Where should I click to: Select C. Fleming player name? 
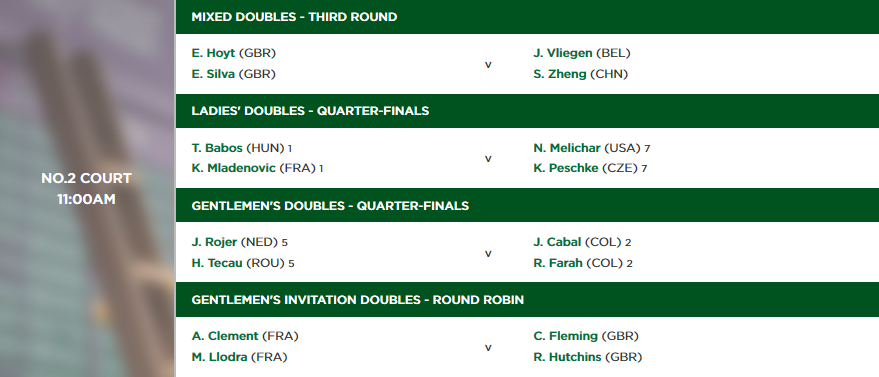(566, 336)
